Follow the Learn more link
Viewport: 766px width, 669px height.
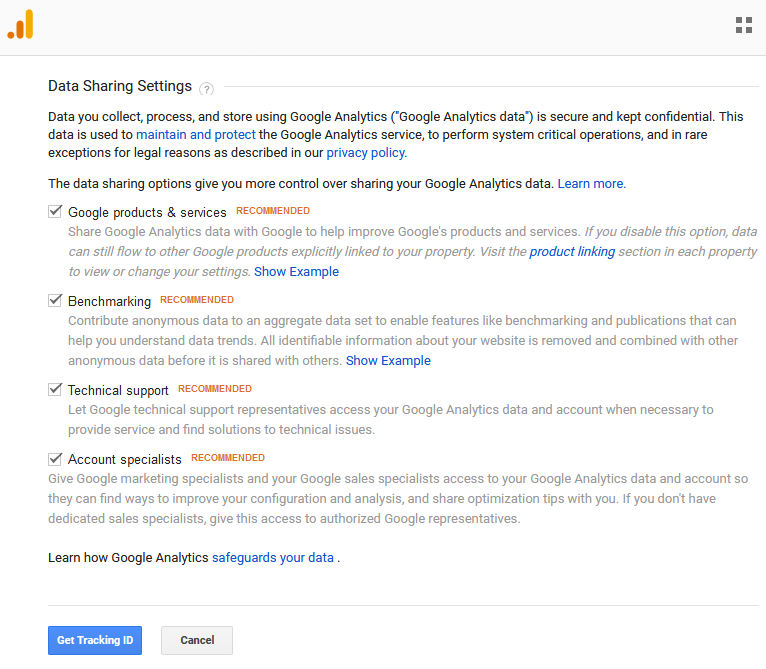pos(592,183)
